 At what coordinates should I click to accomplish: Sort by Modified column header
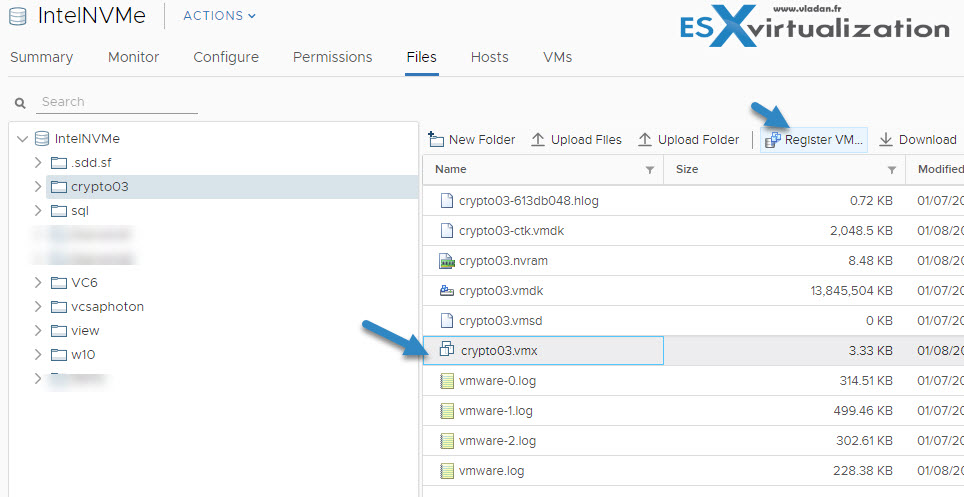(941, 169)
